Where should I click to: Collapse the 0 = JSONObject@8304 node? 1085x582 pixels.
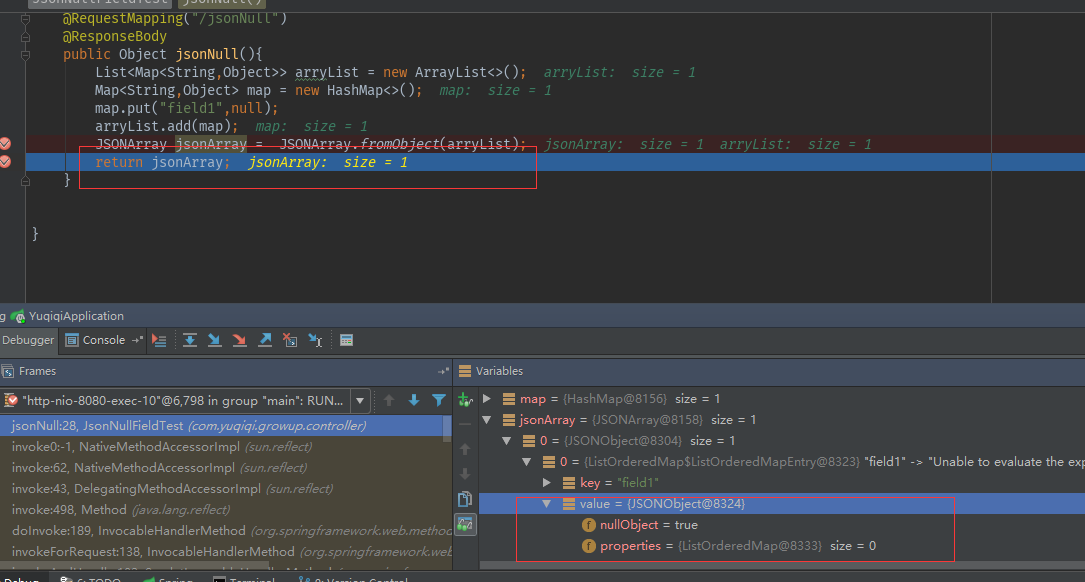(507, 441)
